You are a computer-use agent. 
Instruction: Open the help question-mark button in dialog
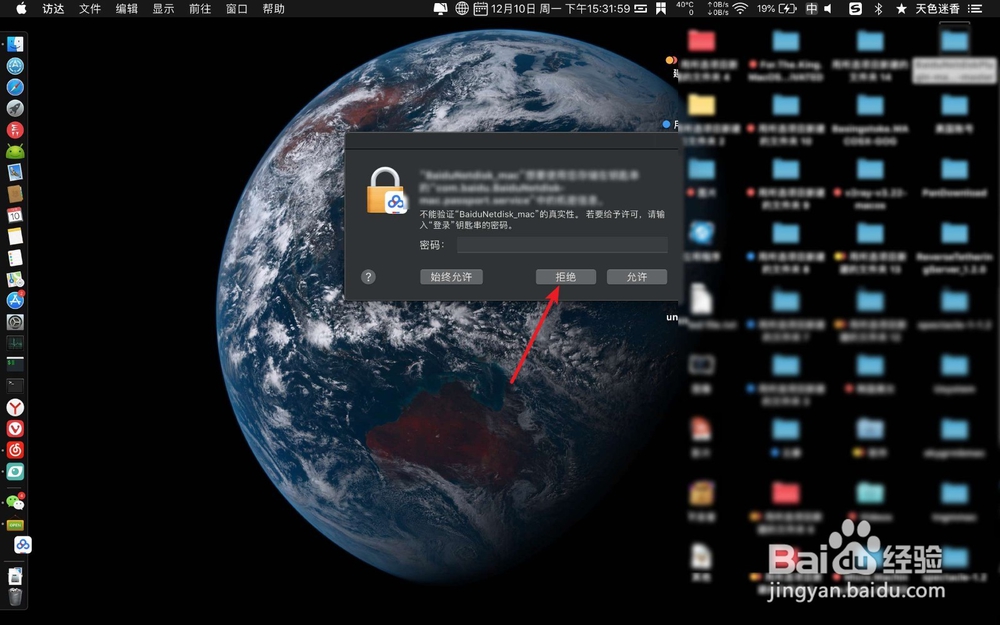(368, 277)
